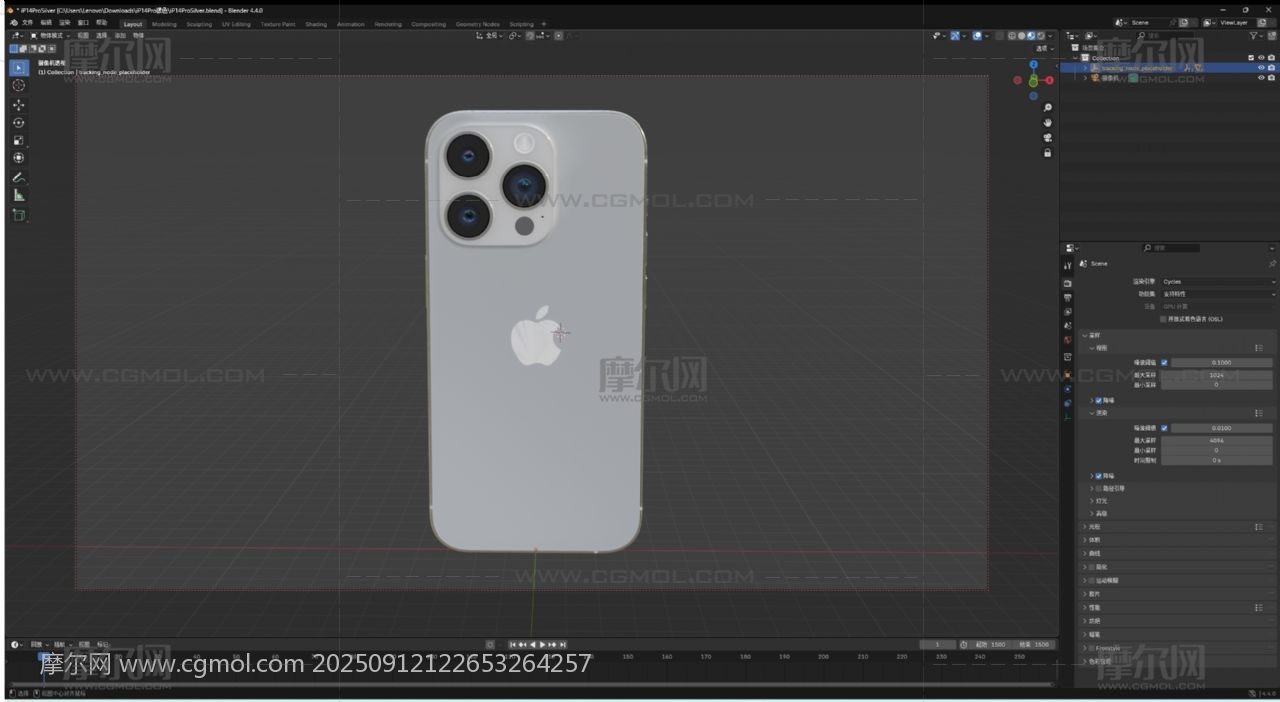Viewport: 1280px width, 702px height.
Task: Switch to the Geometry Nodes workspace tab
Action: (x=477, y=24)
